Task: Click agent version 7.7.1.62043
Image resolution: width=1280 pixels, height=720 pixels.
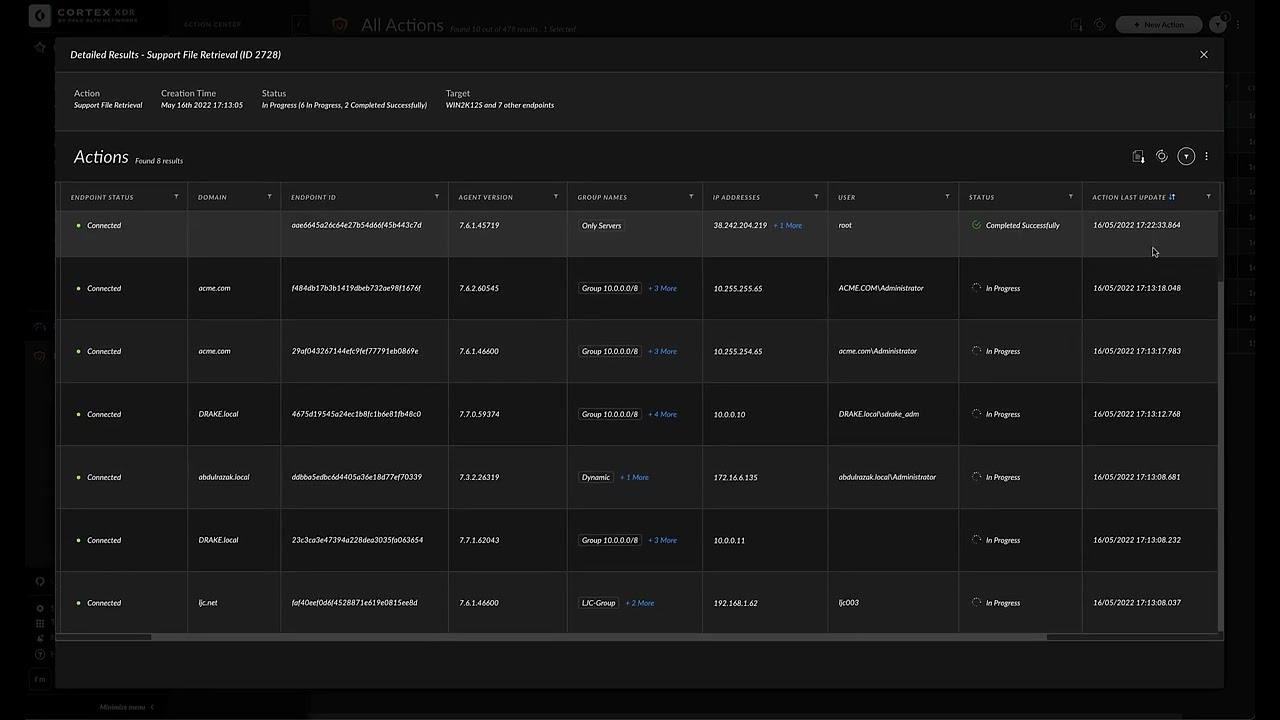Action: click(479, 540)
